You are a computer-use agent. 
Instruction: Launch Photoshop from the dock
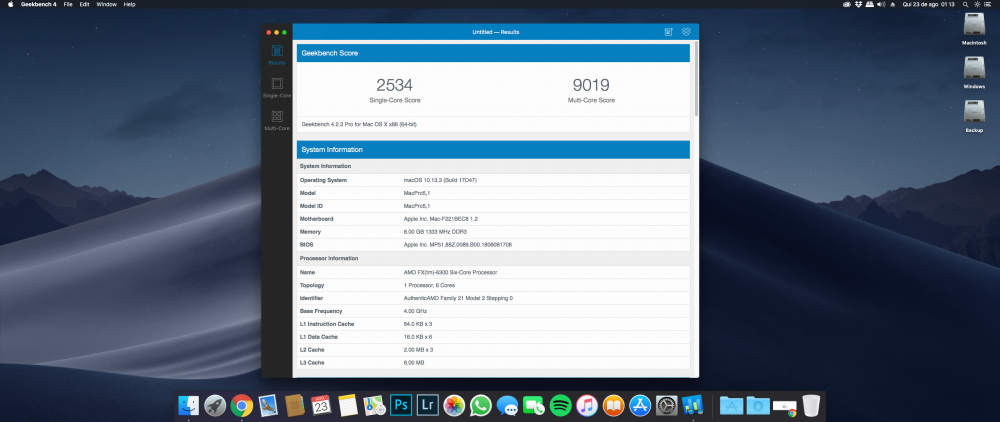click(401, 405)
